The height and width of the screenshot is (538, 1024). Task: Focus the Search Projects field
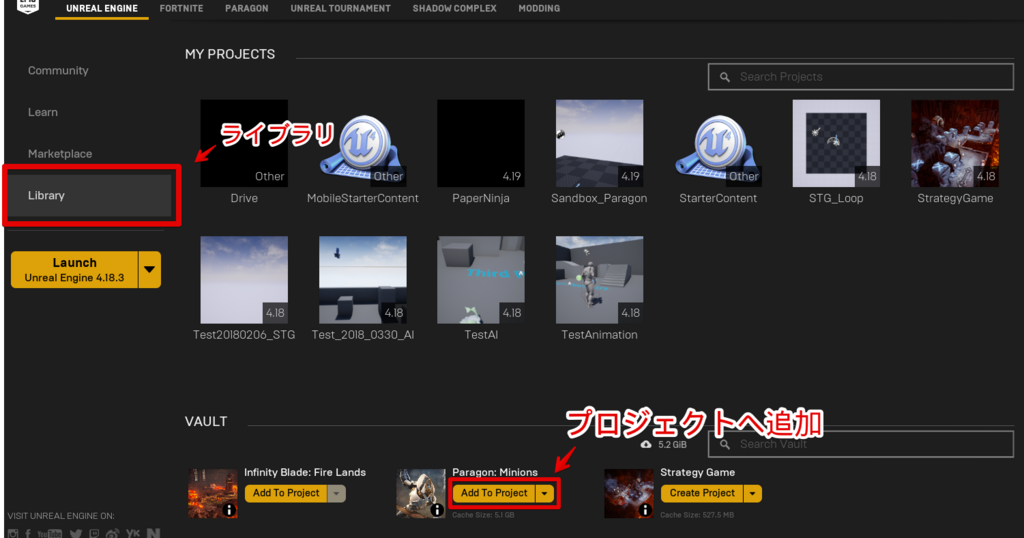861,77
